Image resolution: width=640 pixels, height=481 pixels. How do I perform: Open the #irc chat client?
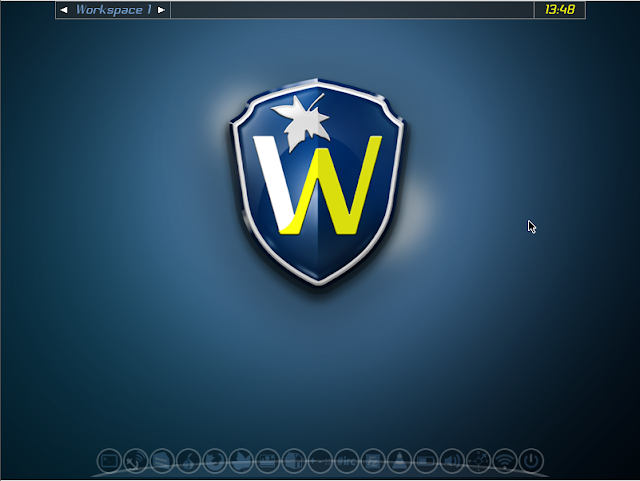coord(347,461)
